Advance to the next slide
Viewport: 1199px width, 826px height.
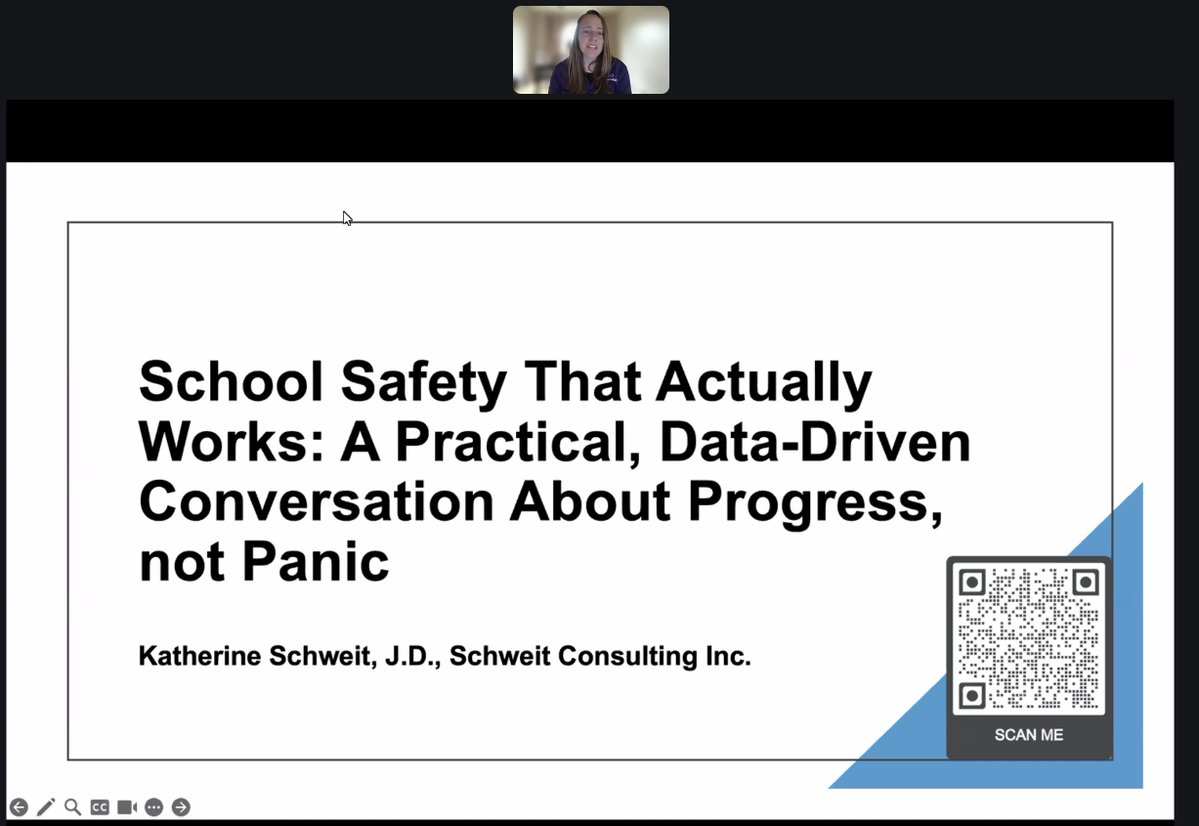181,807
